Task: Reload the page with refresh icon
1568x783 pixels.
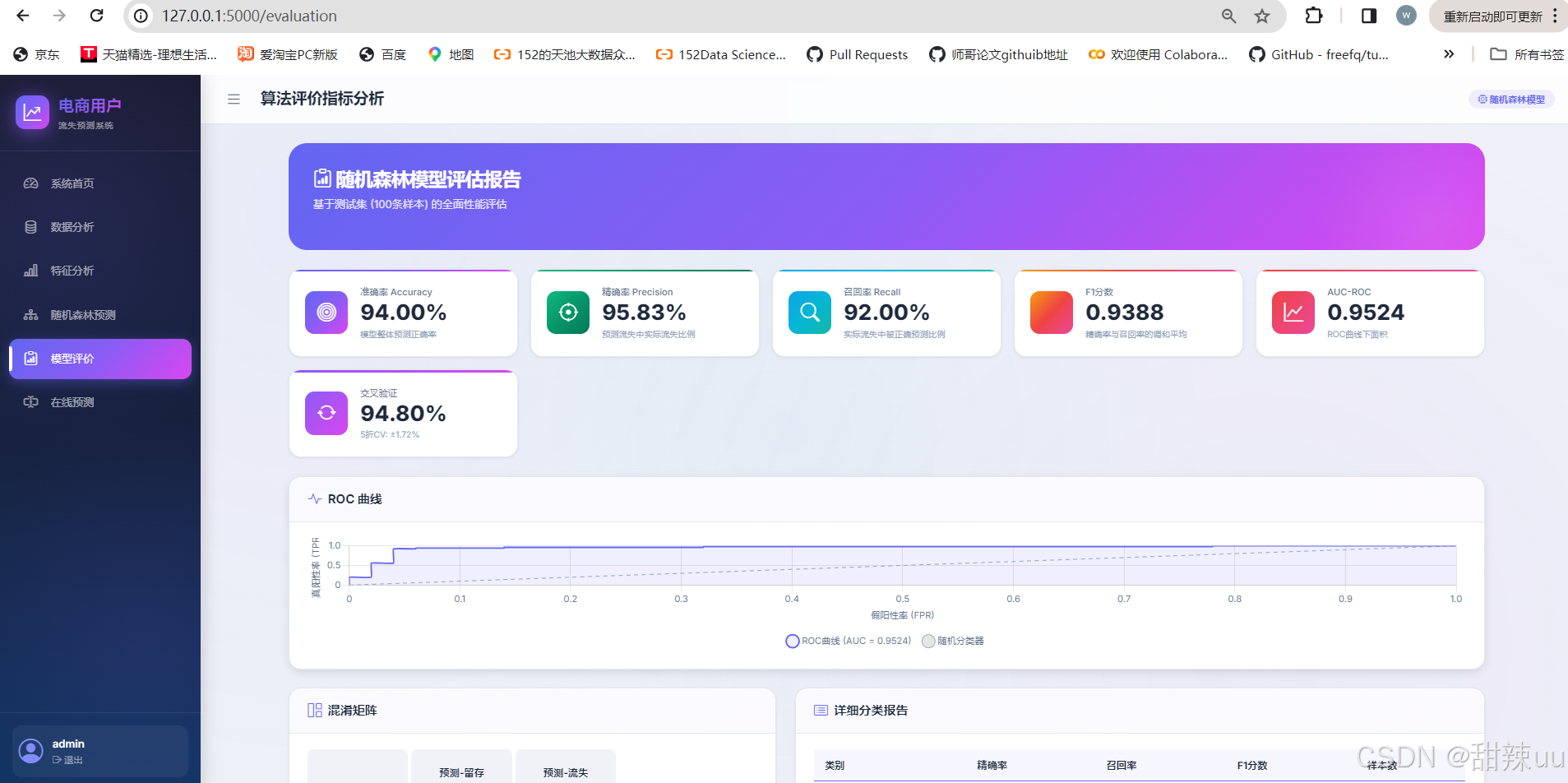Action: click(96, 16)
